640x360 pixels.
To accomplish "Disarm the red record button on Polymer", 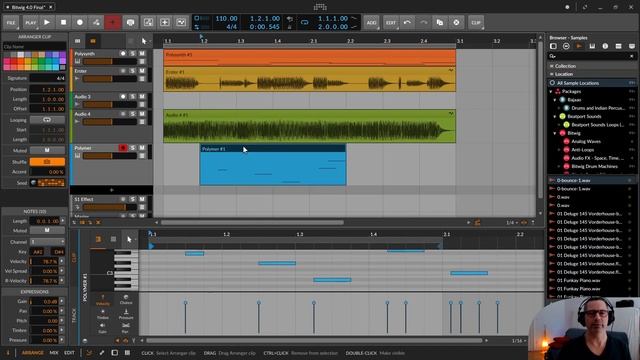I will (x=123, y=148).
